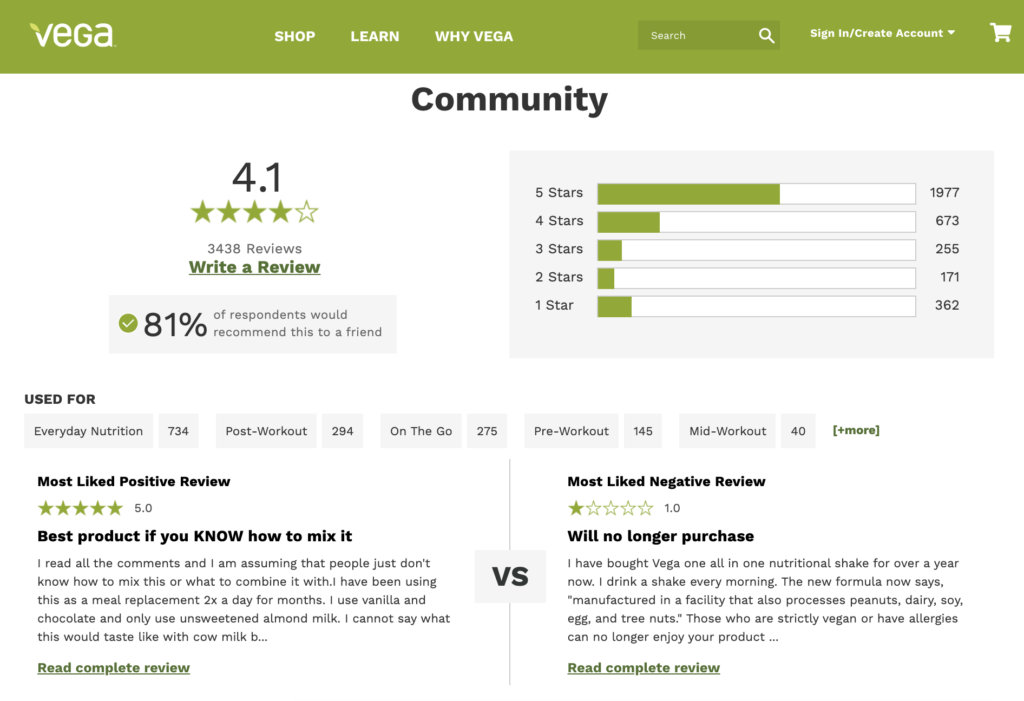This screenshot has height=701, width=1024.
Task: Expand more Used For tags
Action: [x=855, y=430]
